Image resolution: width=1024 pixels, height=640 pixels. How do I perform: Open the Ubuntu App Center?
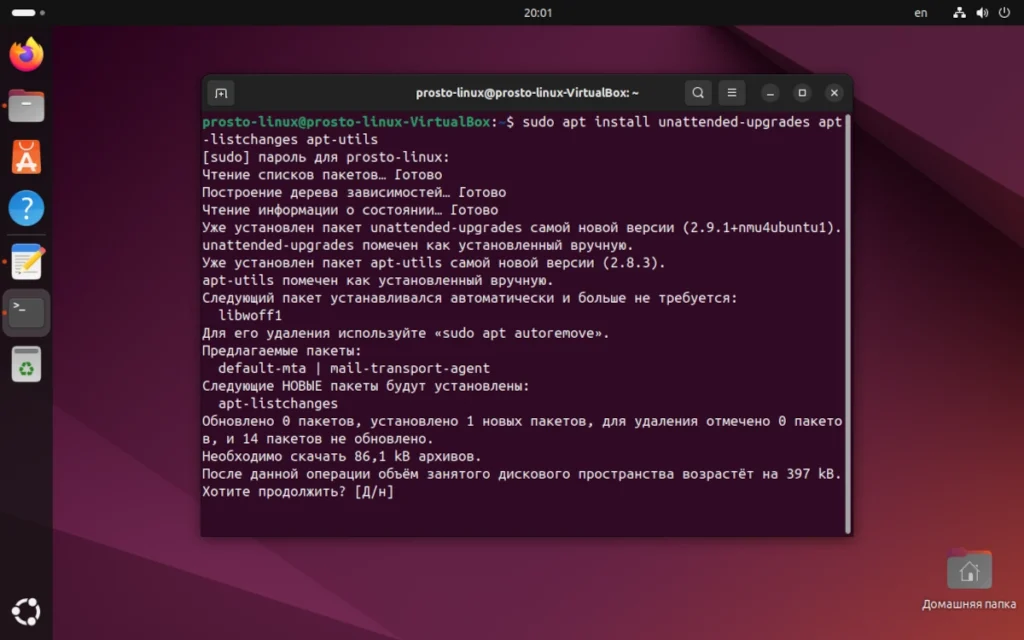pos(26,157)
